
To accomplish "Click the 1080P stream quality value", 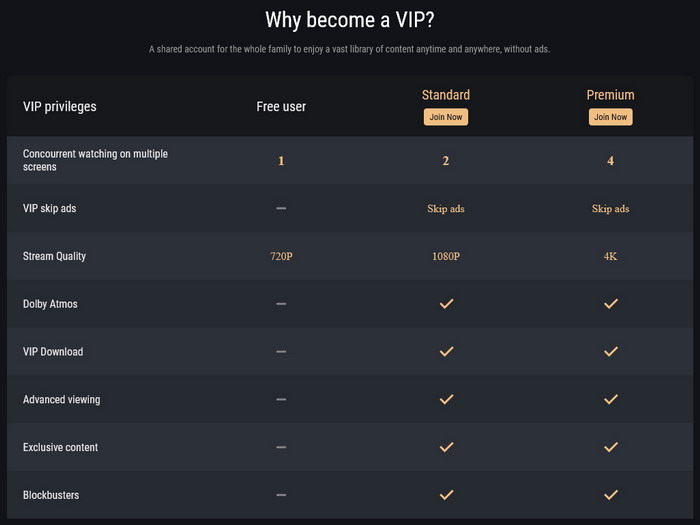I will point(446,256).
